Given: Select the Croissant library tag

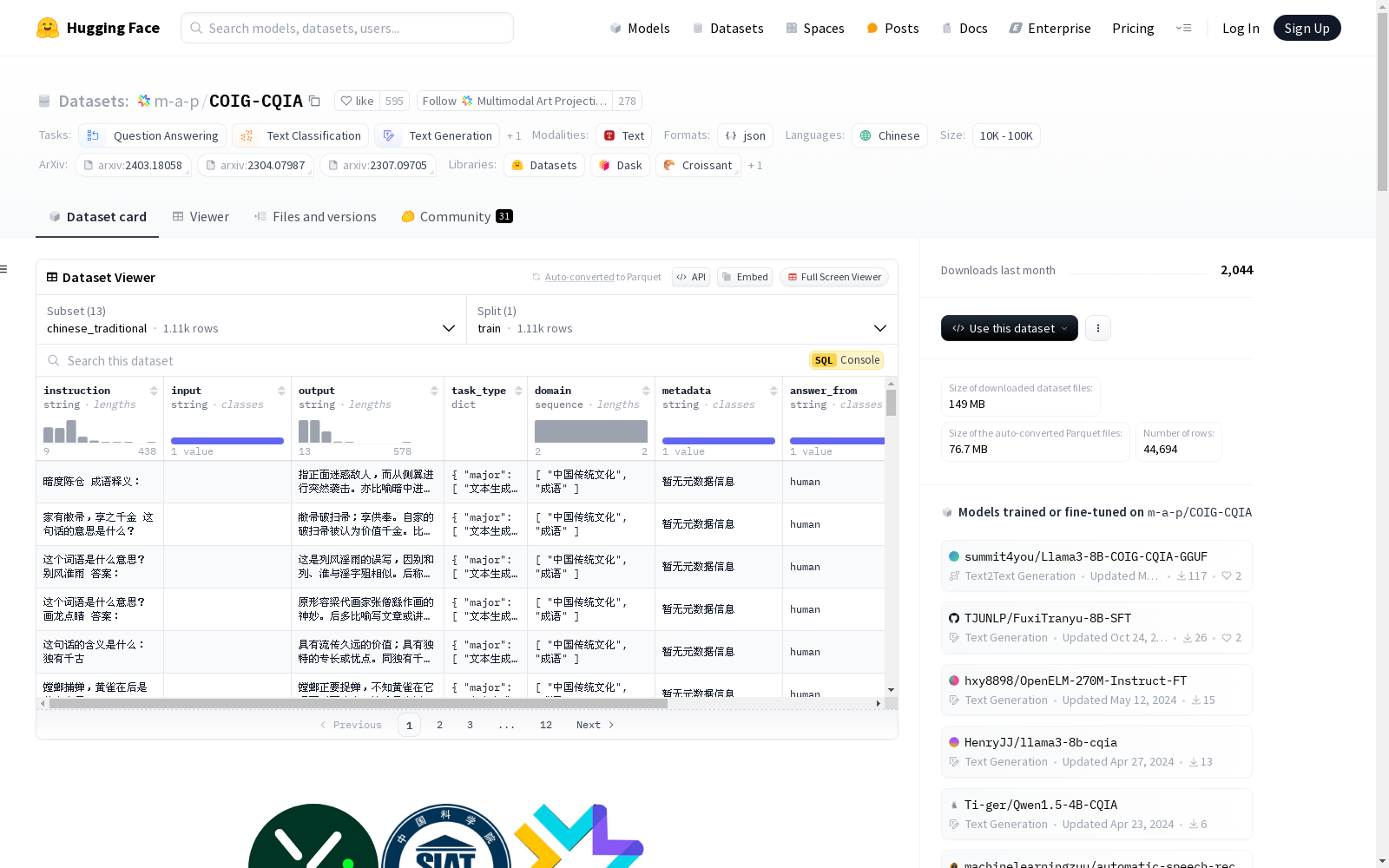Looking at the screenshot, I should click(x=698, y=165).
